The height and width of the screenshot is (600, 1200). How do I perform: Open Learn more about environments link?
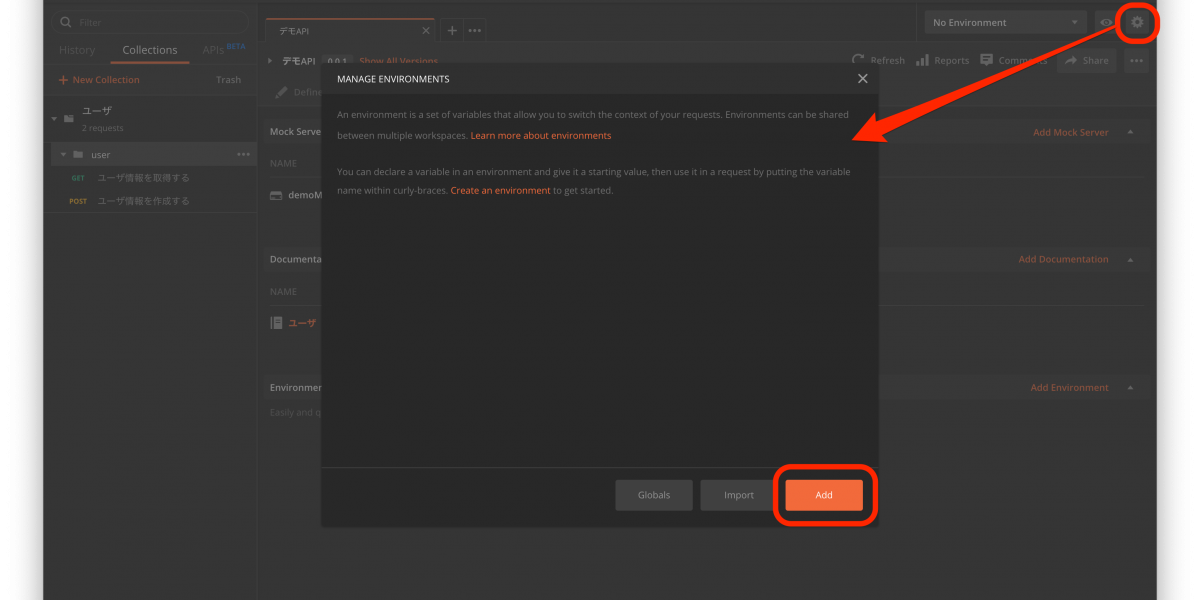click(540, 135)
